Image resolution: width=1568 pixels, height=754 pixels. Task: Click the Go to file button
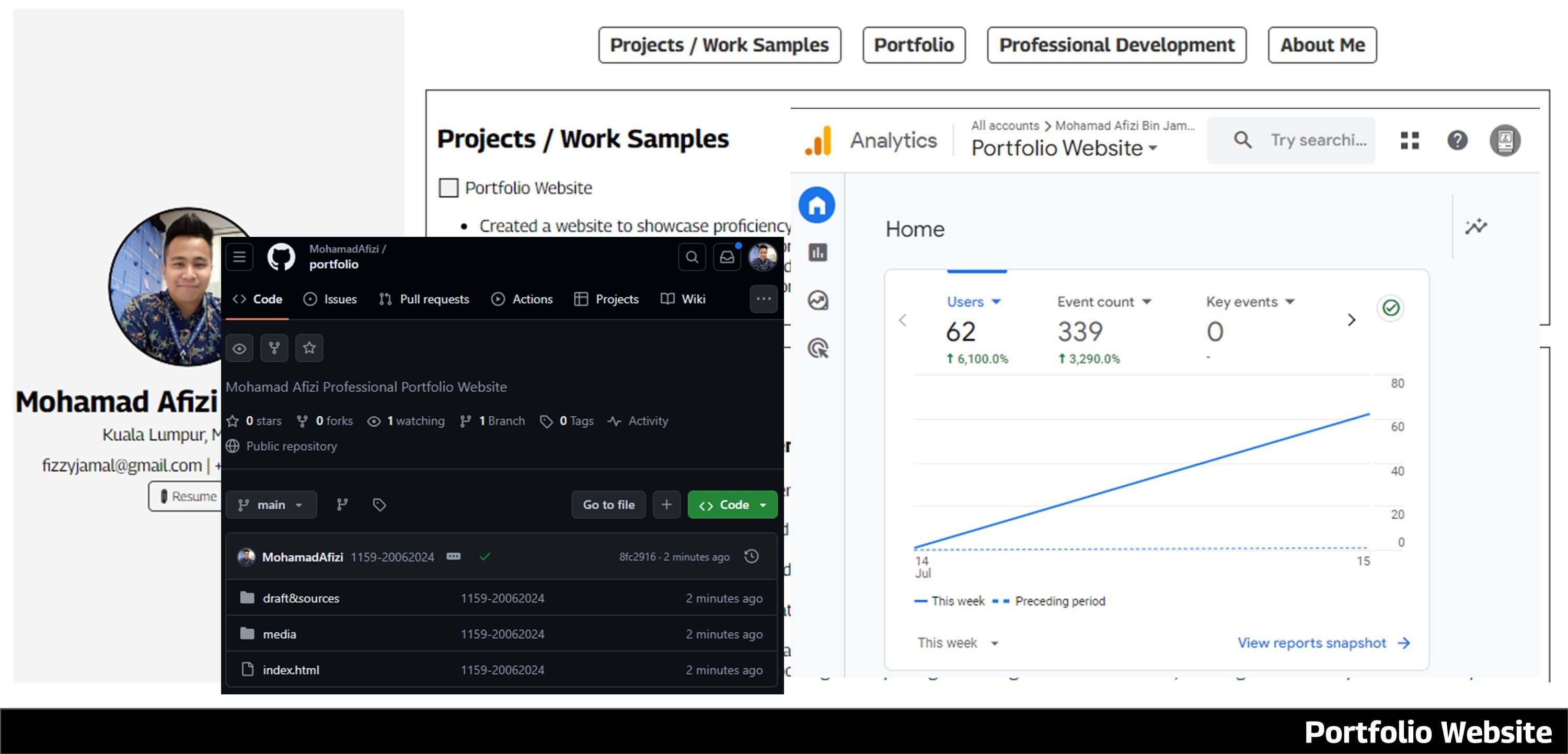[x=608, y=505]
